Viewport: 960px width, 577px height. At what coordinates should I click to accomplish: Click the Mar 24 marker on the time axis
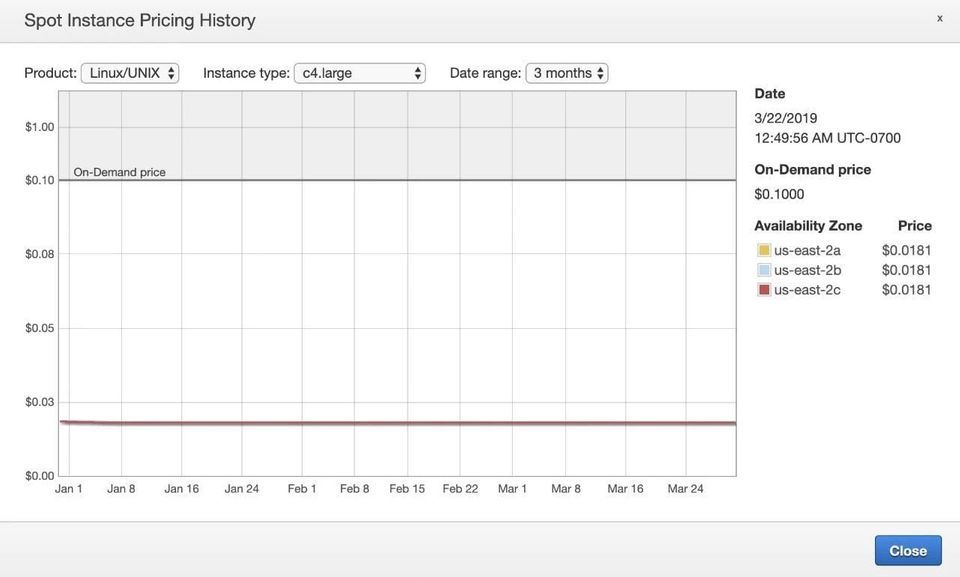(685, 489)
